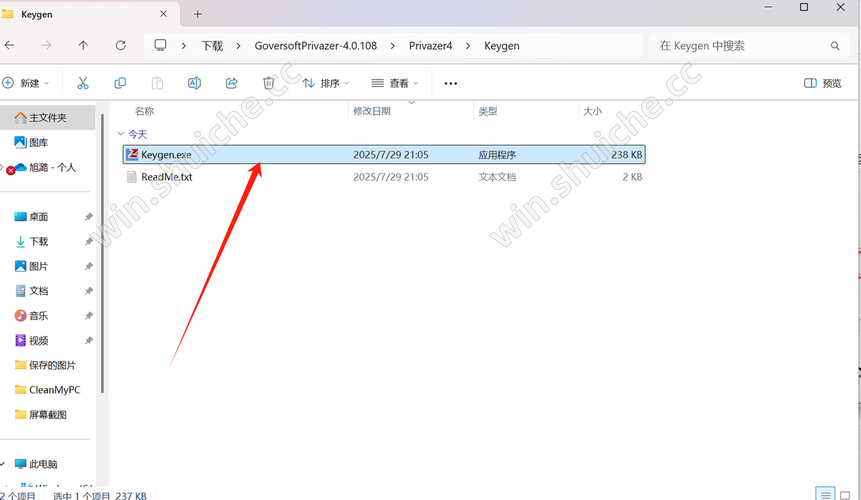Open the 排序 (Sort) dropdown
Viewport: 861px width, 500px height.
tap(326, 83)
